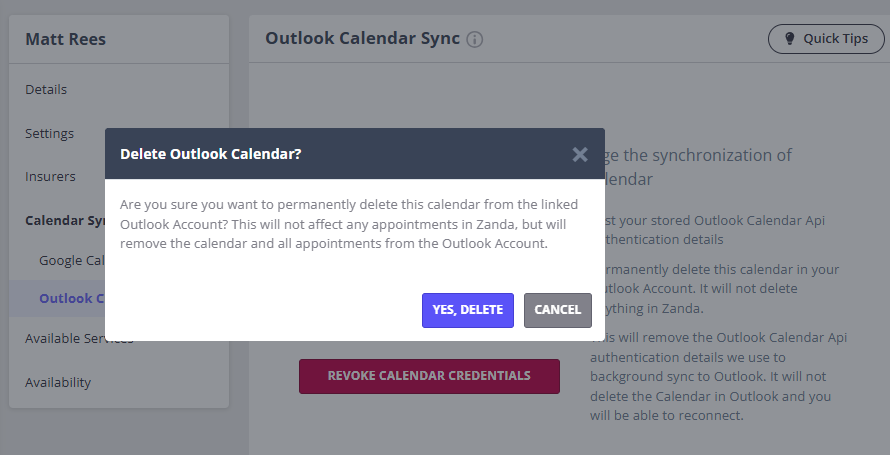Open the Details sidebar item
Screen dimensions: 890x455
tap(46, 90)
